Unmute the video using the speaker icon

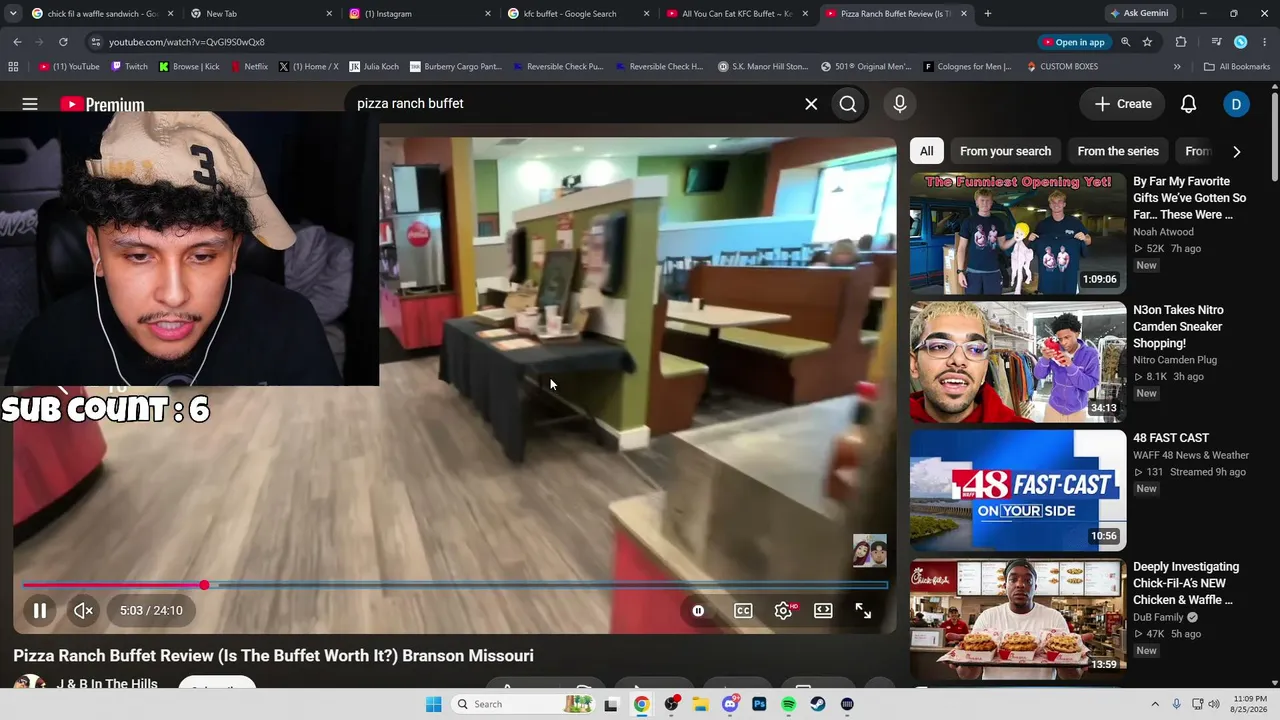[x=84, y=610]
